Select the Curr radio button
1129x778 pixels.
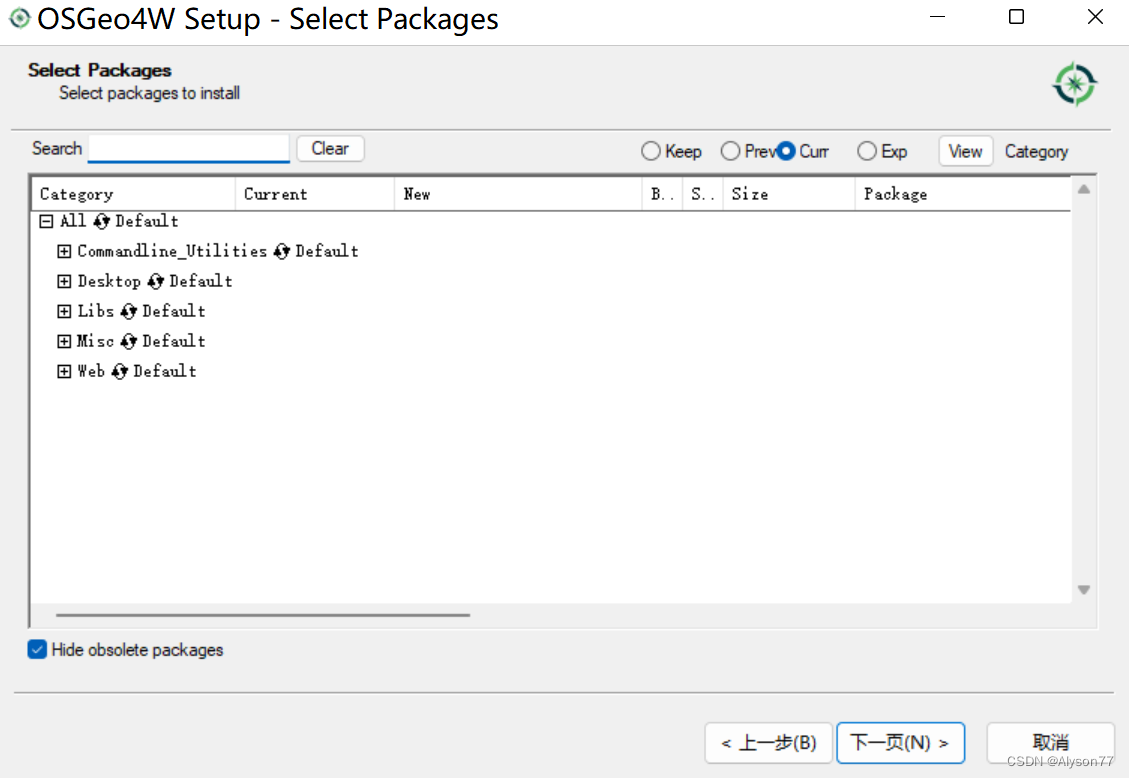click(x=786, y=151)
